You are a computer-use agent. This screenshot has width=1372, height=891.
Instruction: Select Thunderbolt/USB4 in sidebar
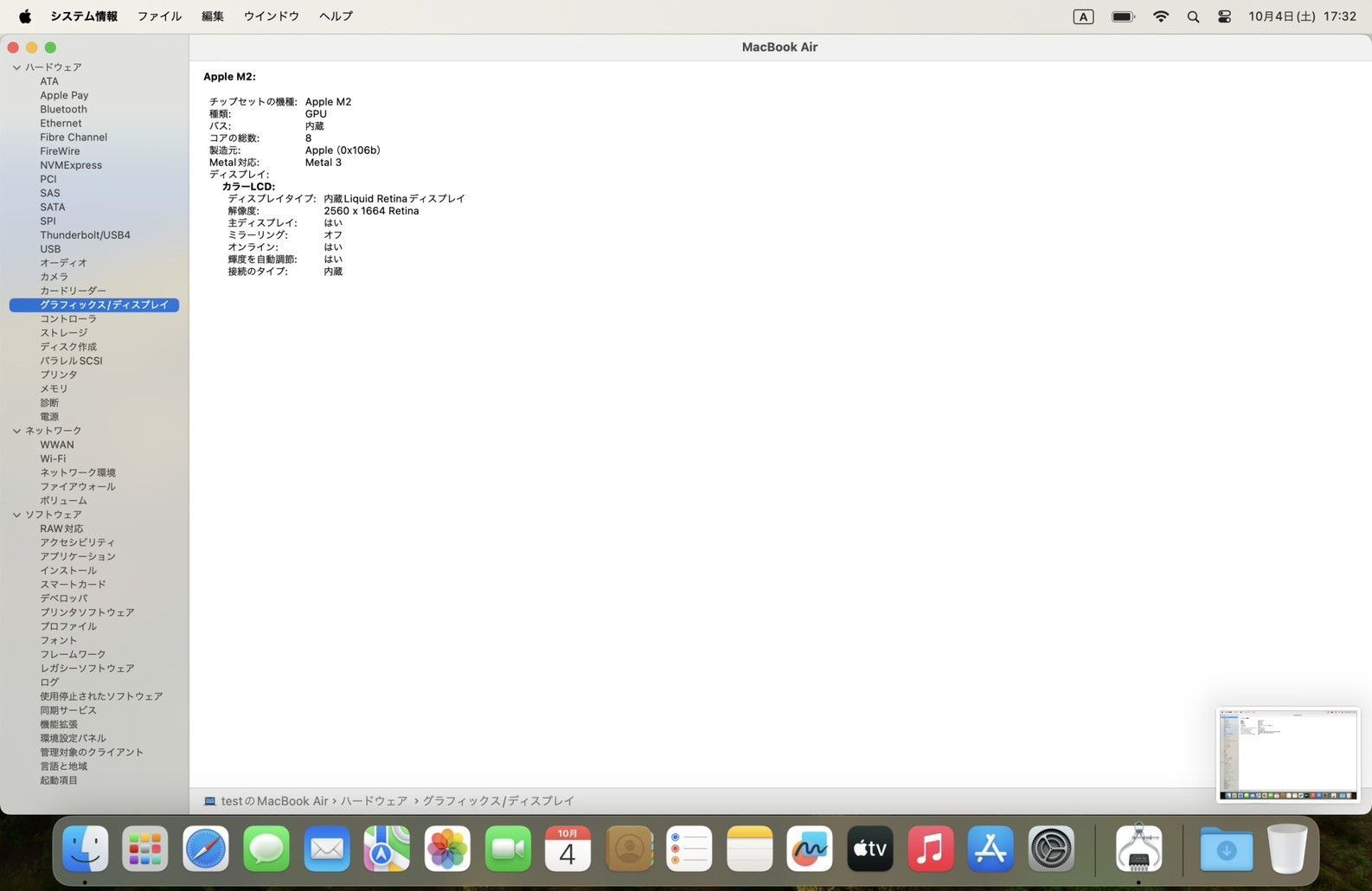[85, 235]
